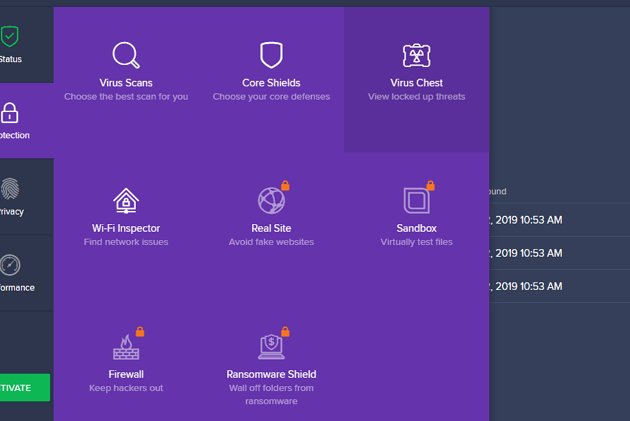Open Virus Scans magnifier icon

pyautogui.click(x=126, y=55)
